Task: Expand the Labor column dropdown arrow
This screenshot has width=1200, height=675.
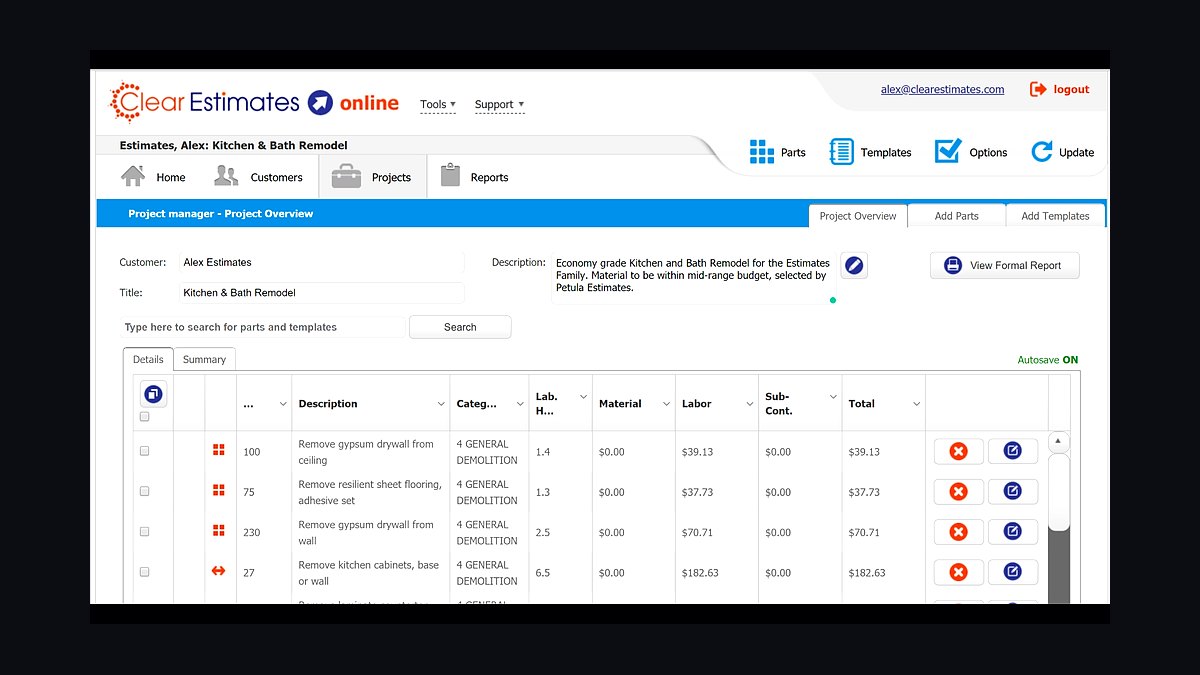Action: point(749,404)
